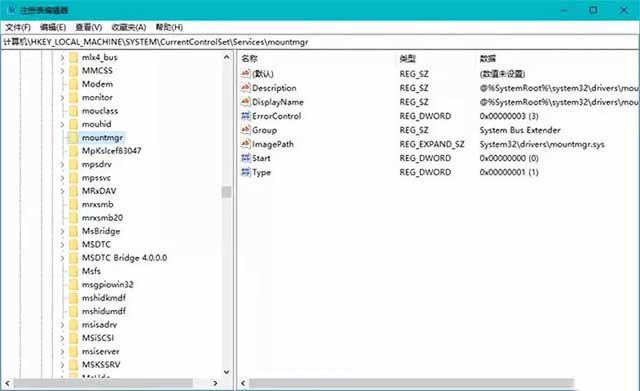The image size is (640, 391).
Task: Click the Type DWORD value icon
Action: coord(245,172)
